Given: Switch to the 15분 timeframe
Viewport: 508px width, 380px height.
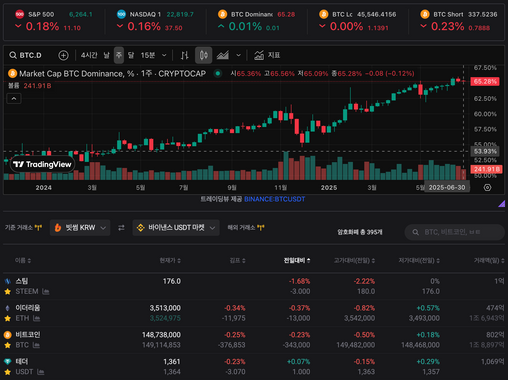Looking at the screenshot, I should (148, 55).
